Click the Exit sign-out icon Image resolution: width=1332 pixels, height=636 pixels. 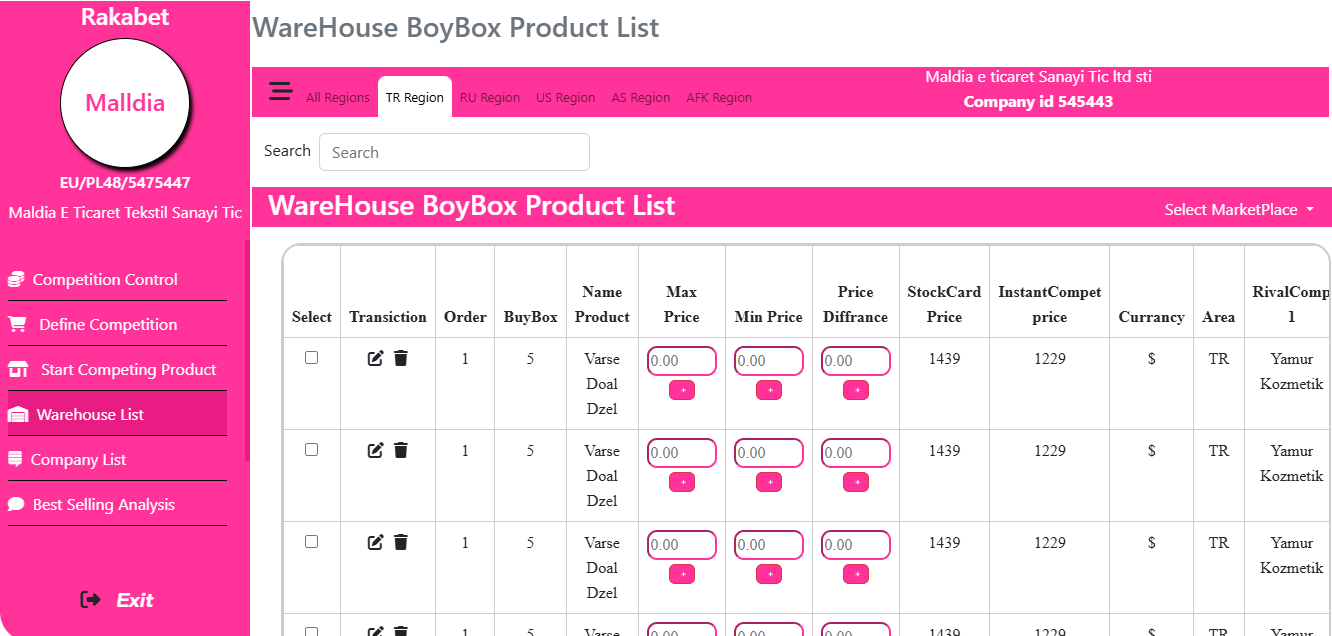pyautogui.click(x=91, y=600)
